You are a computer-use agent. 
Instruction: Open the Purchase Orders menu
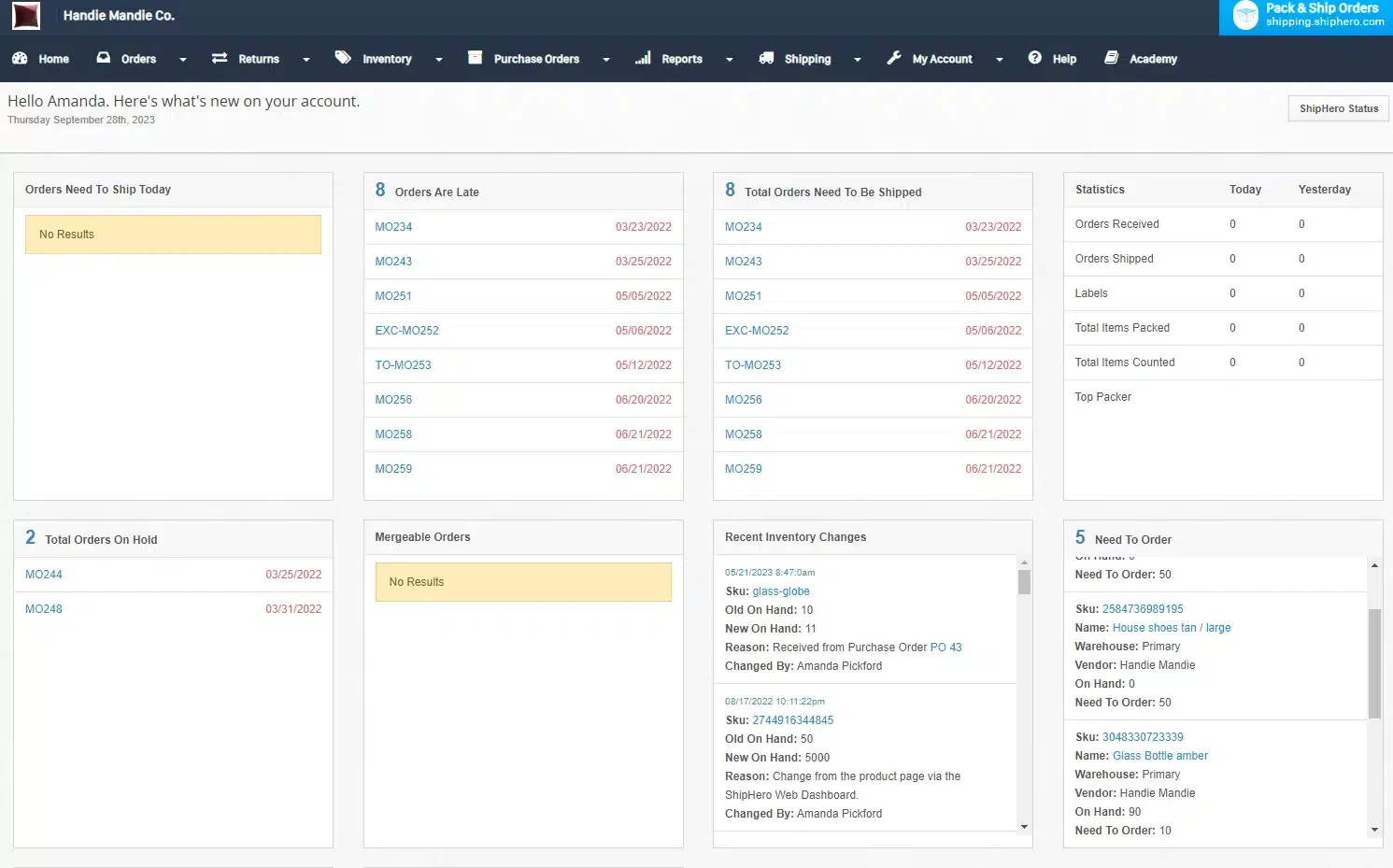click(x=536, y=59)
